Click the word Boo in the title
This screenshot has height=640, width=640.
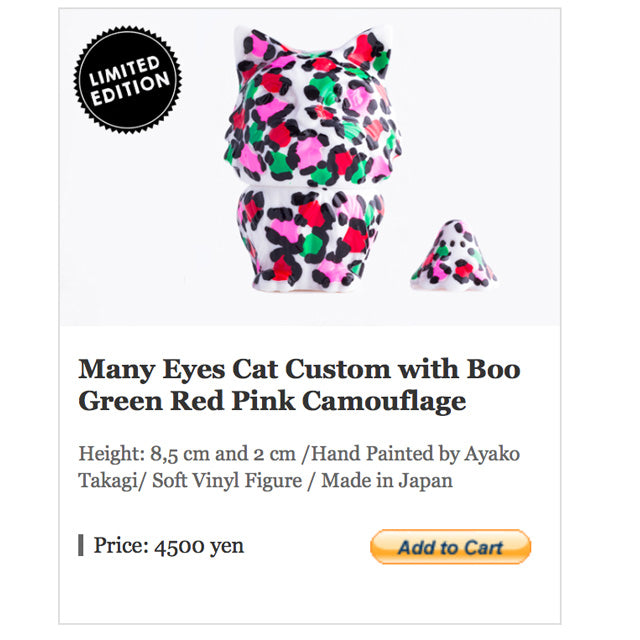click(x=496, y=368)
